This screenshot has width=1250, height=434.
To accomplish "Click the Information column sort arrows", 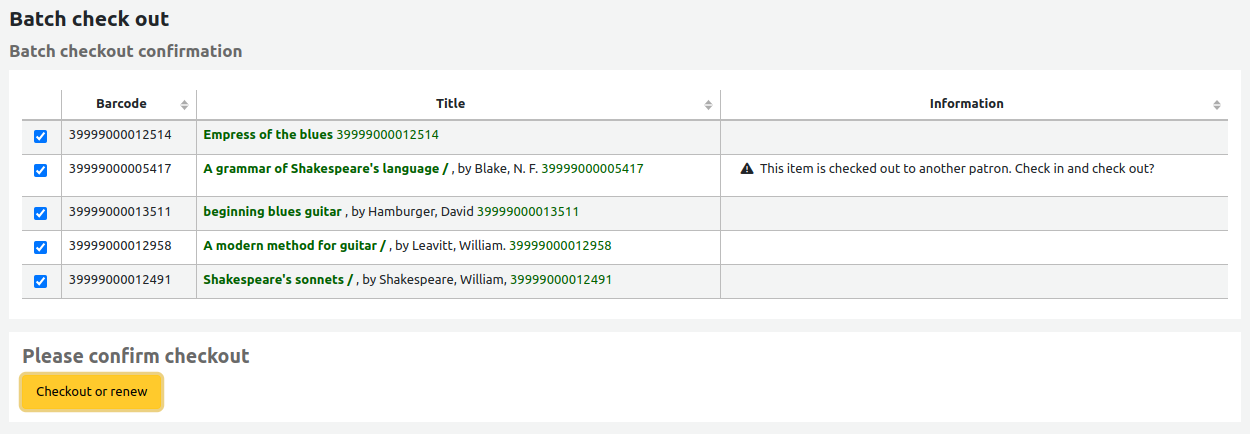I will pos(1217,105).
